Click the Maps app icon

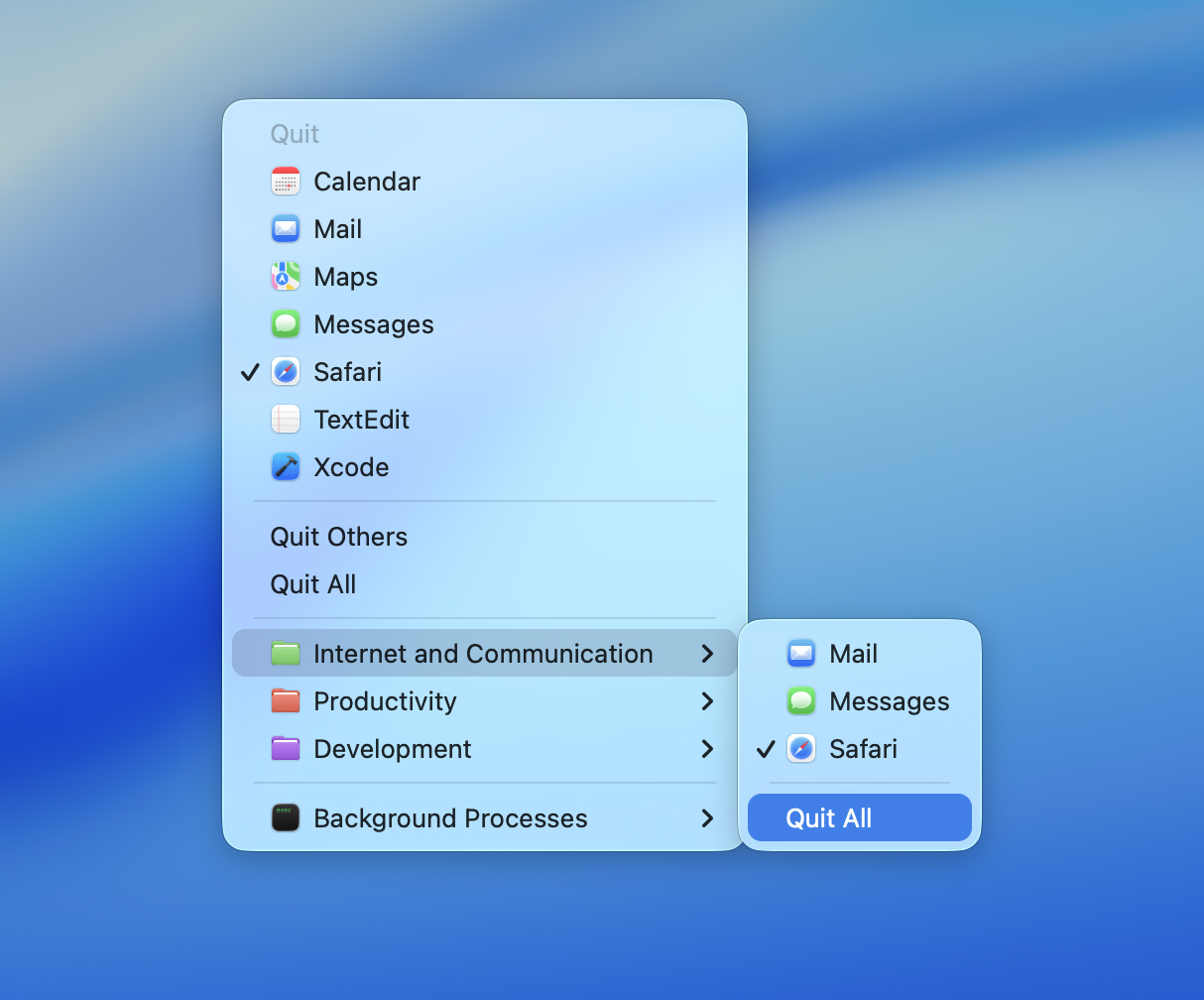point(286,277)
